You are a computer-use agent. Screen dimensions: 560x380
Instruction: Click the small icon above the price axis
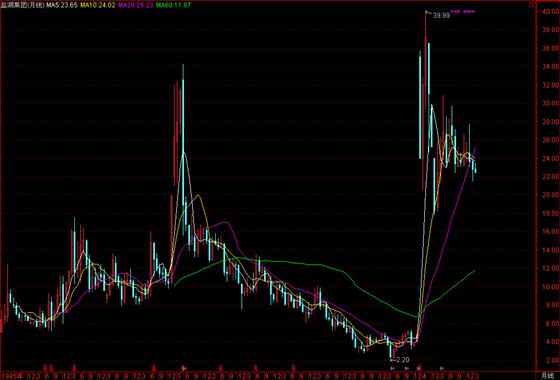(531, 5)
